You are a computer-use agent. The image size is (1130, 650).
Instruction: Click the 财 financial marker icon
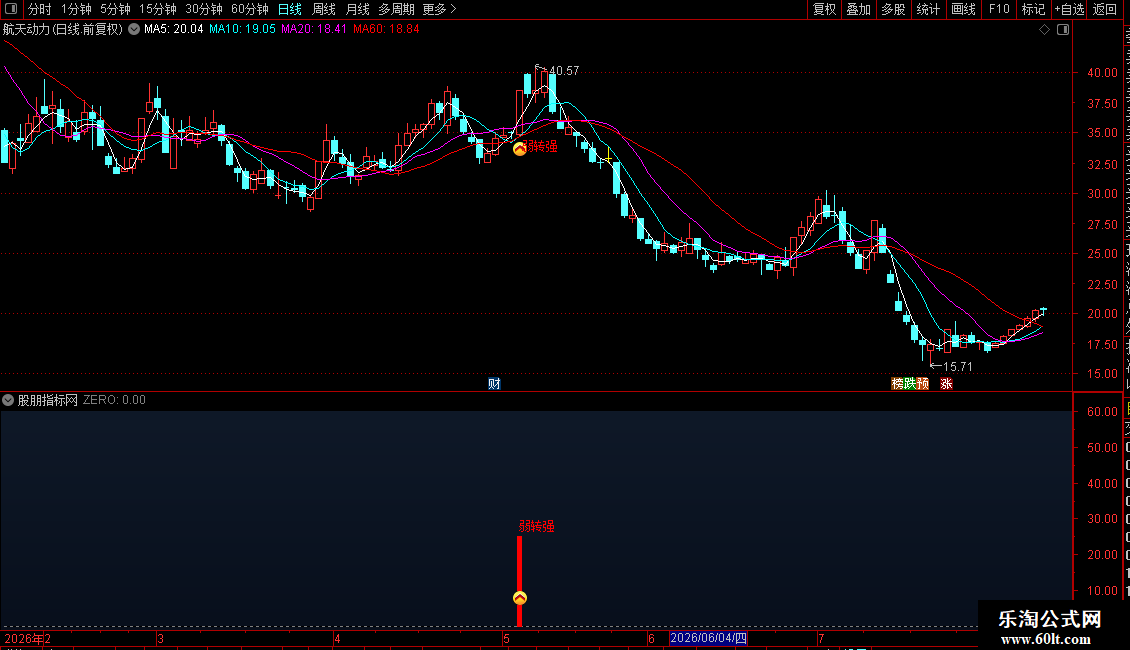point(494,383)
